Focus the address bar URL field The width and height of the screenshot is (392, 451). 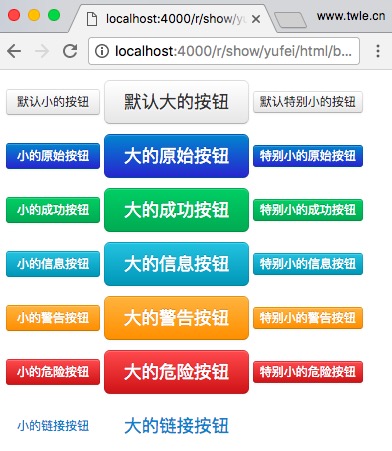tap(224, 51)
